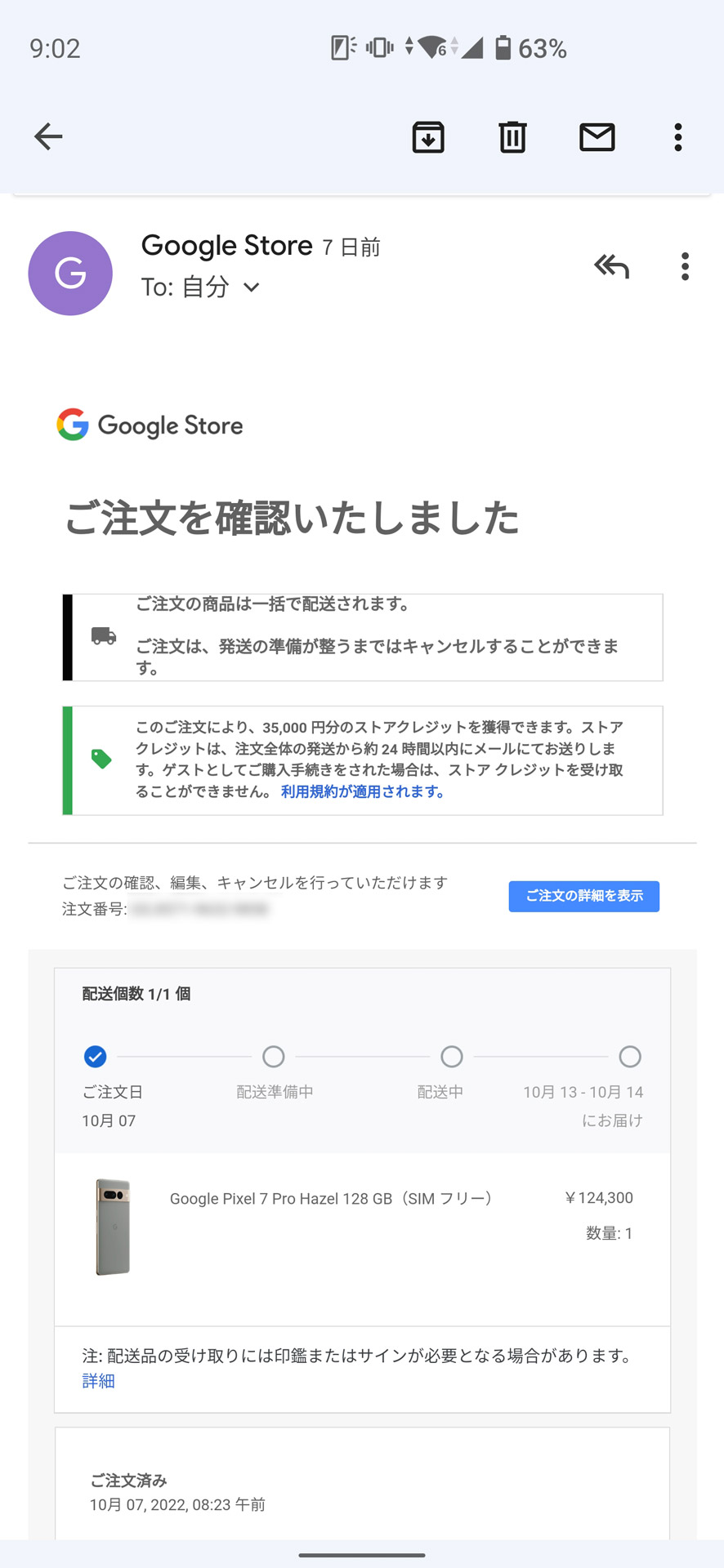The height and width of the screenshot is (1568, 724).
Task: Tap the 7 日前 timestamp
Action: point(351,247)
